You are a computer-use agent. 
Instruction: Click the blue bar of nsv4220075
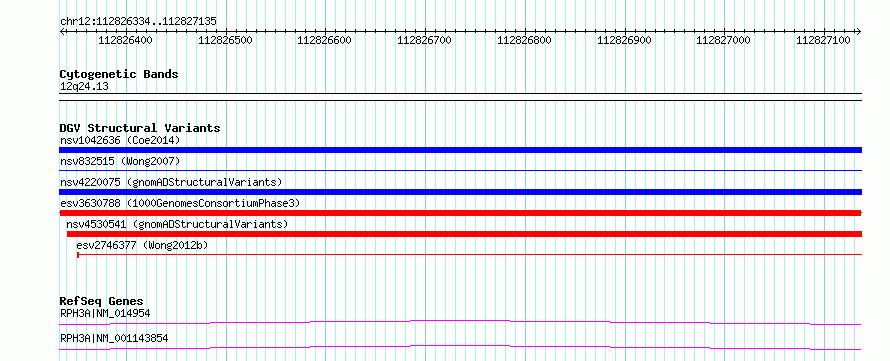(460, 192)
